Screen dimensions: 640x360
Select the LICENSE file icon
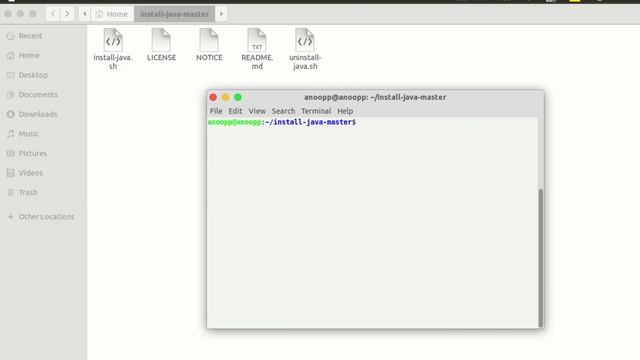click(x=161, y=44)
